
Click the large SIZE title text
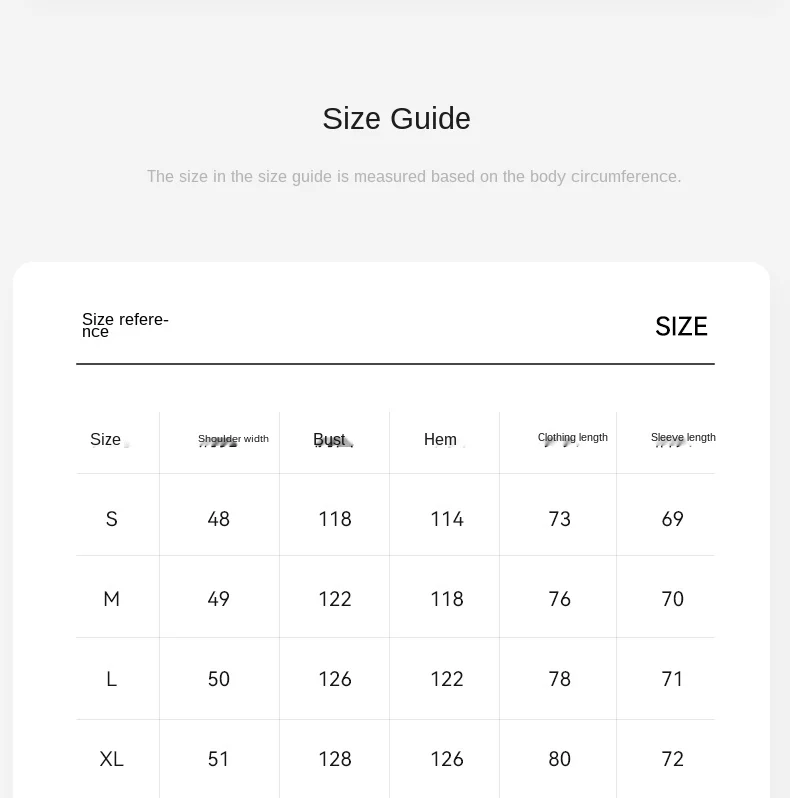pos(681,326)
